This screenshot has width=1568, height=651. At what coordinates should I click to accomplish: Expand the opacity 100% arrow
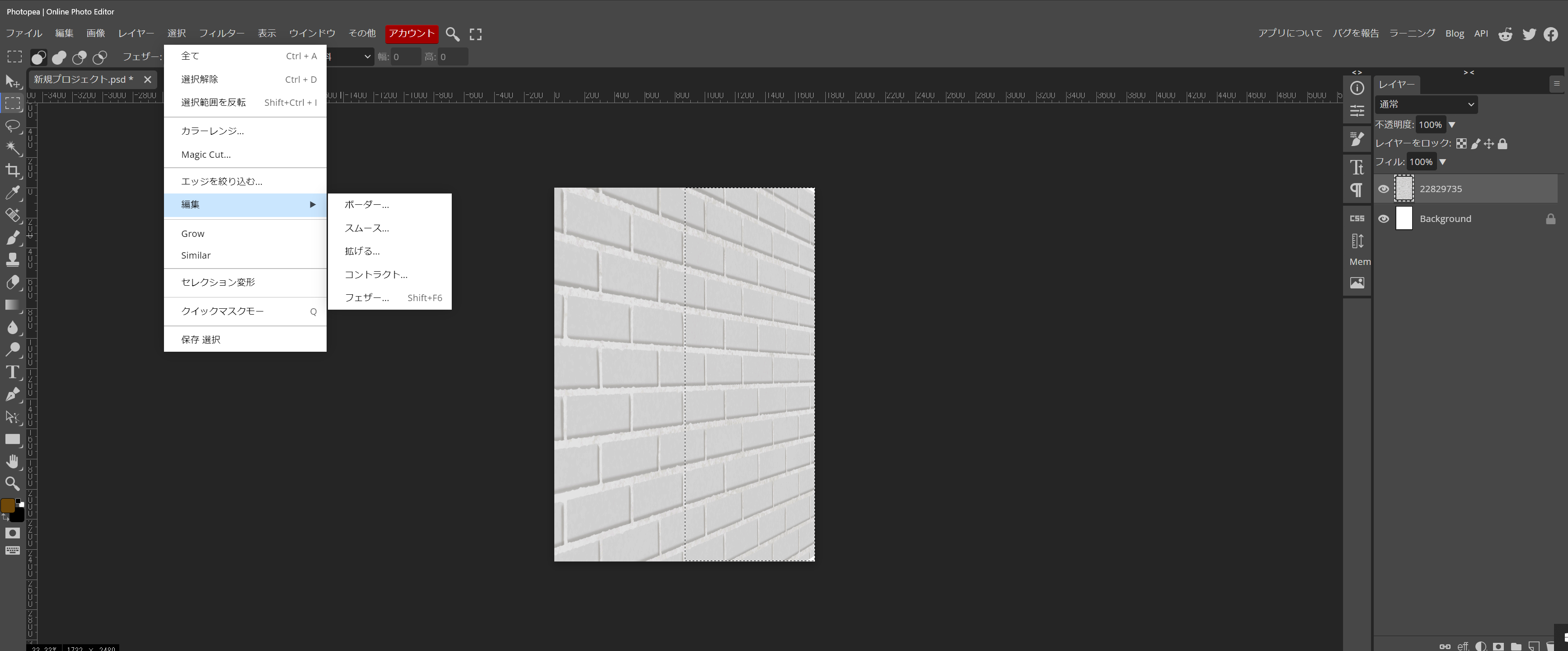pyautogui.click(x=1452, y=125)
